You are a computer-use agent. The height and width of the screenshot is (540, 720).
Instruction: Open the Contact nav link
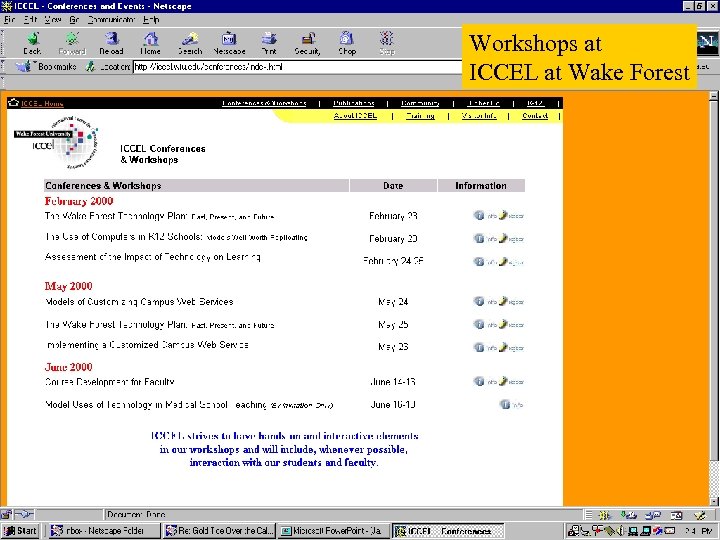pyautogui.click(x=535, y=116)
